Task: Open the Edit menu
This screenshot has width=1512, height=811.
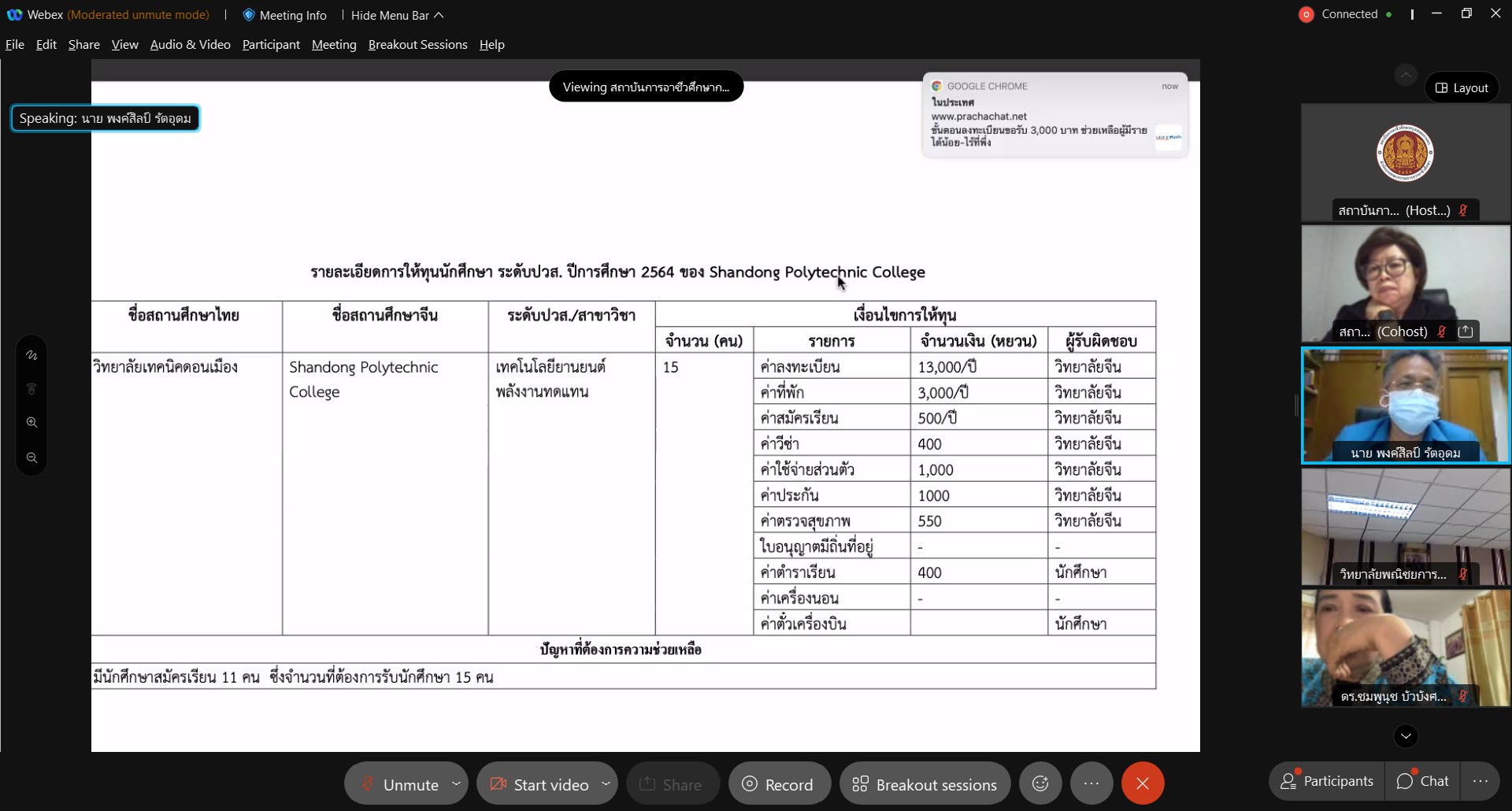Action: (46, 45)
